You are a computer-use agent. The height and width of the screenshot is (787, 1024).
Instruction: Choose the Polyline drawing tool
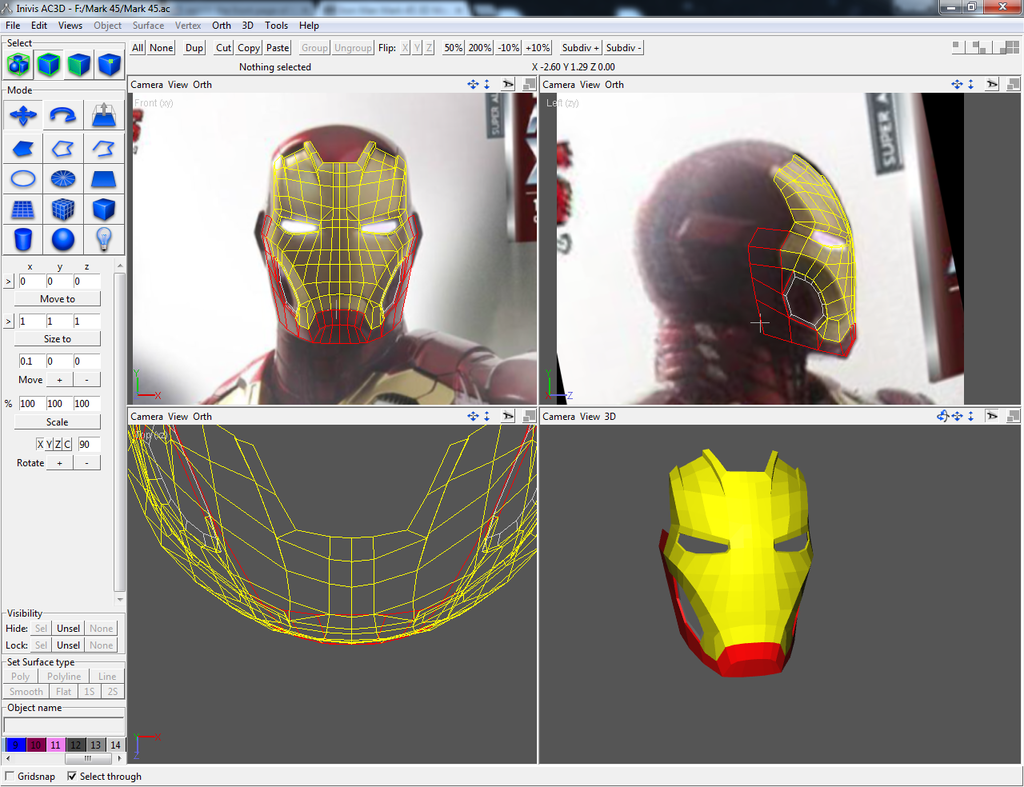click(63, 148)
